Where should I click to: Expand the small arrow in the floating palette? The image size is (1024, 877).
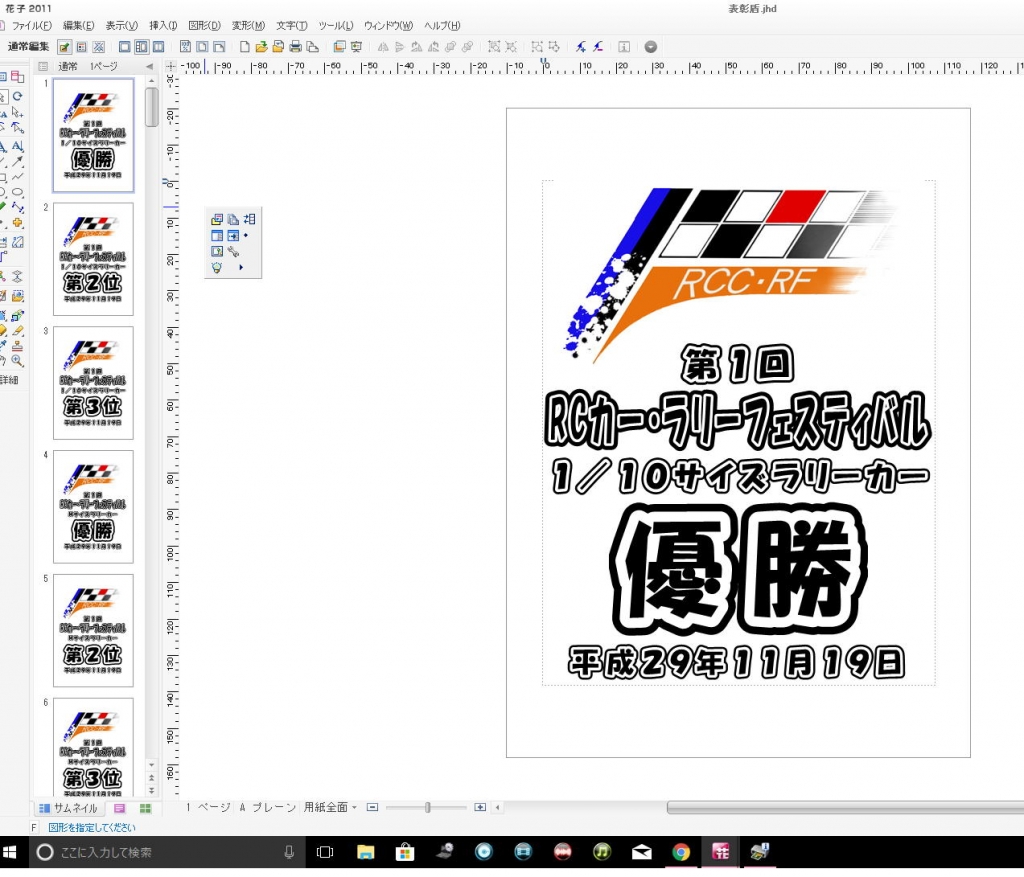pyautogui.click(x=240, y=268)
